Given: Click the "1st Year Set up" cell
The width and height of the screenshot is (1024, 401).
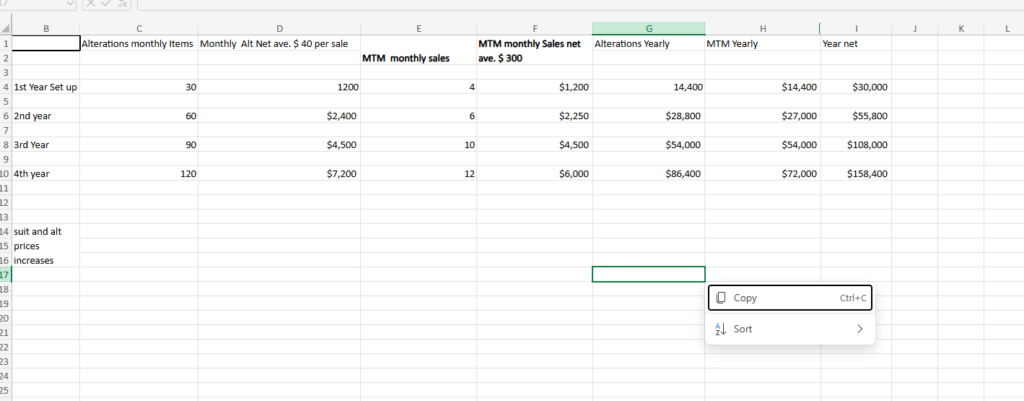Looking at the screenshot, I should 45,87.
